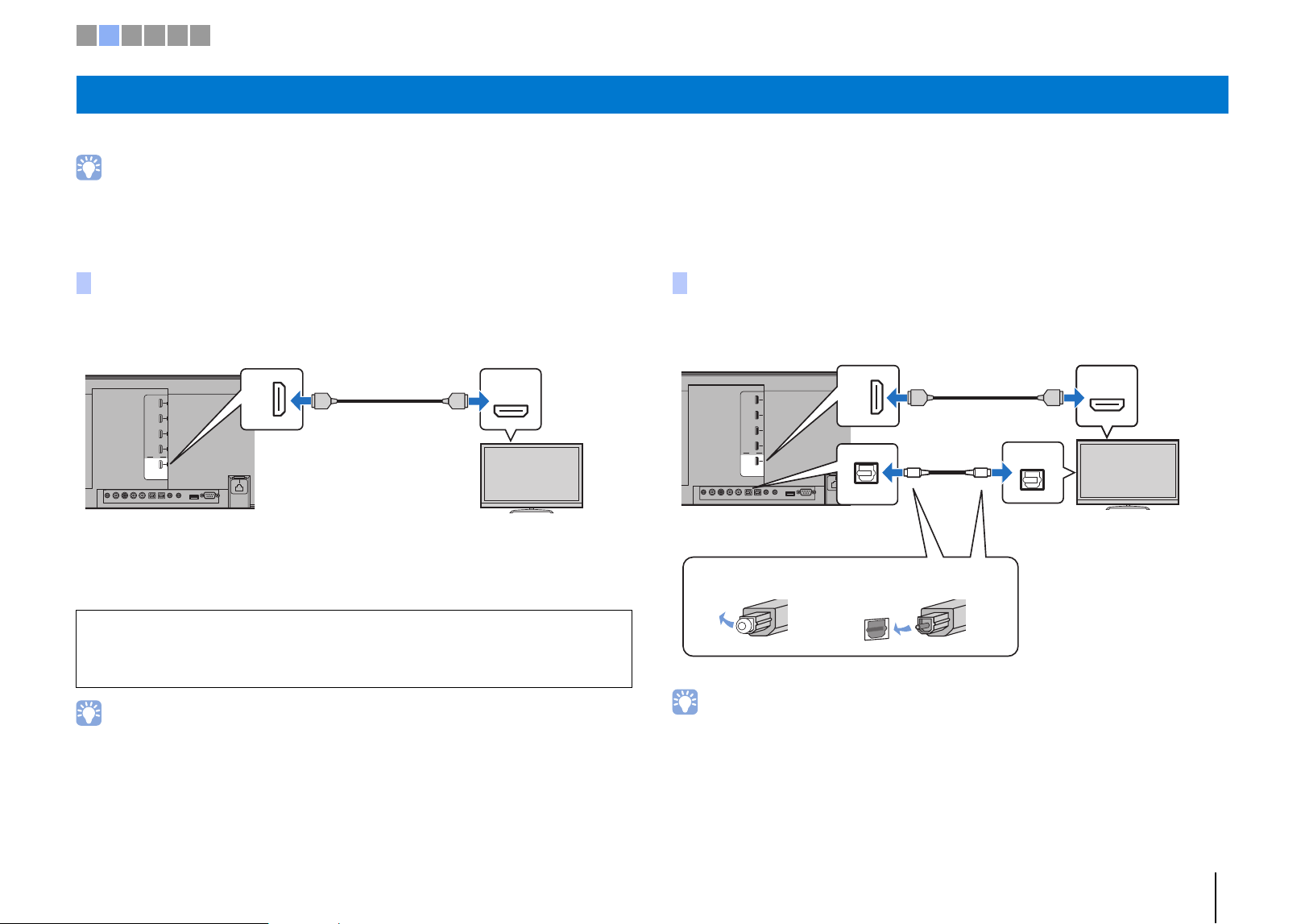Click the TV illustration in the optical-cable diagram
The width and height of the screenshot is (1305, 924).
point(1128,474)
